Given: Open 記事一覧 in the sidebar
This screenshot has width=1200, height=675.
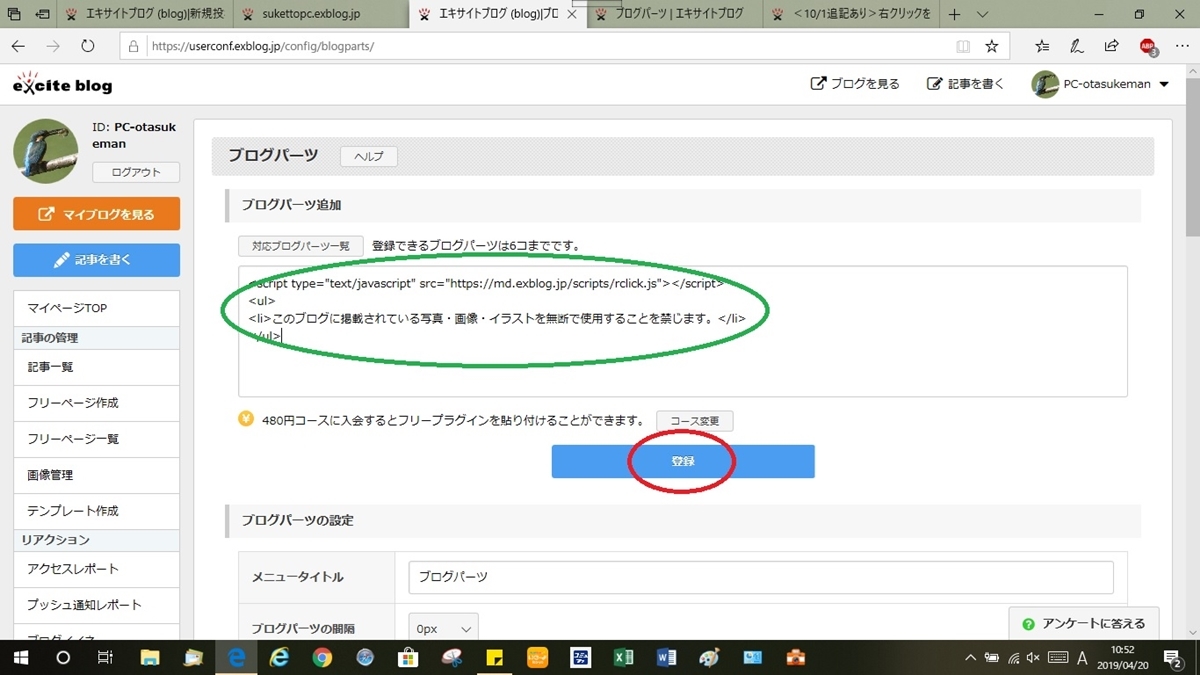Looking at the screenshot, I should pyautogui.click(x=97, y=367).
